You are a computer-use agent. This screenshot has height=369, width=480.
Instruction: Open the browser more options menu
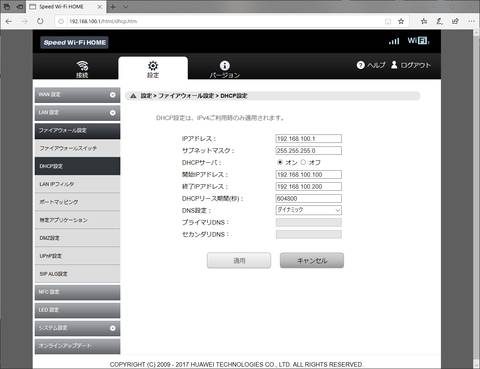point(471,21)
